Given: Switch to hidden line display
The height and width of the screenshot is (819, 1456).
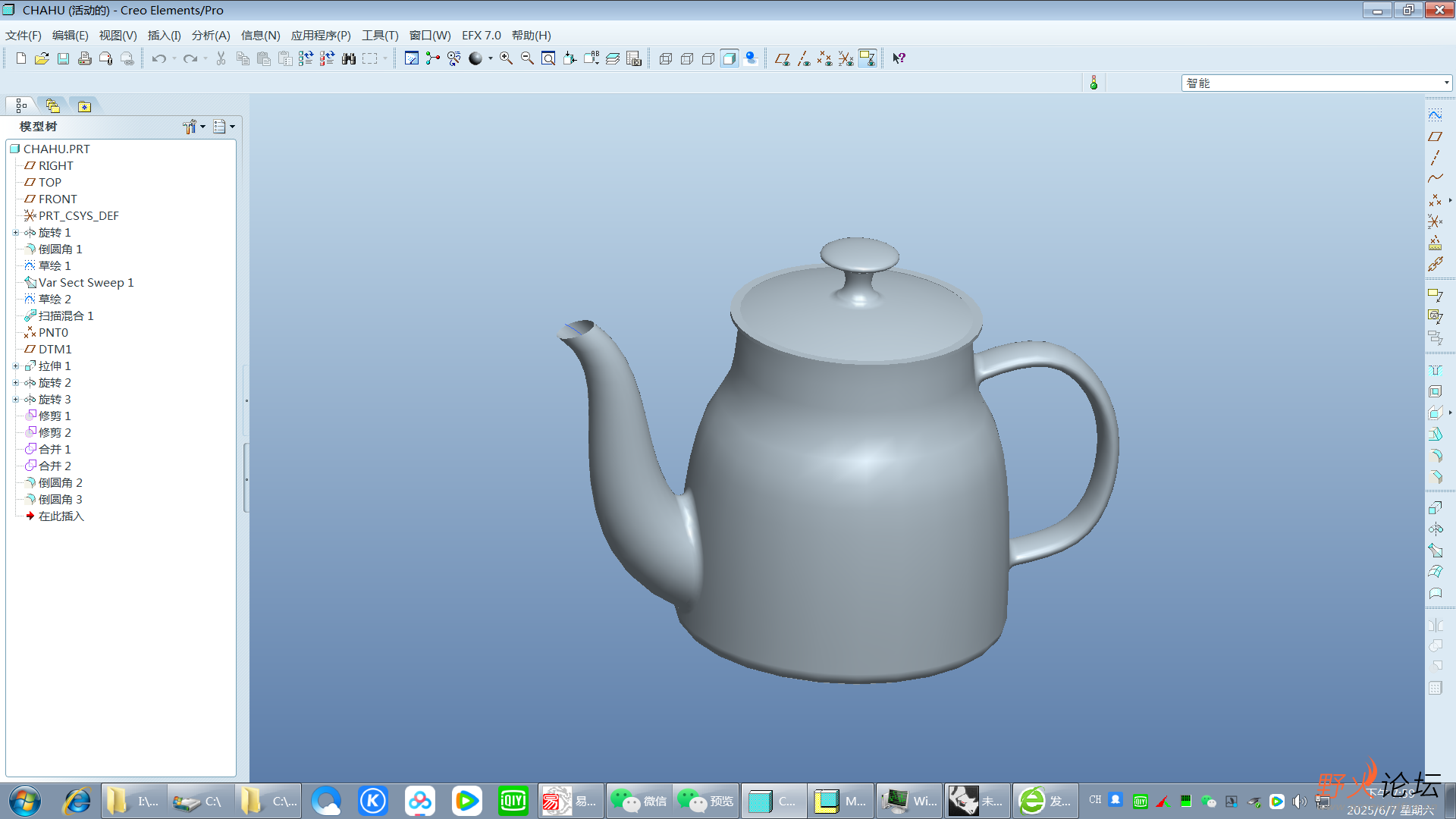Looking at the screenshot, I should coord(687,58).
